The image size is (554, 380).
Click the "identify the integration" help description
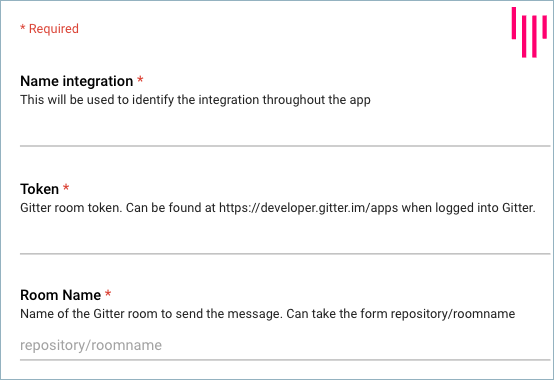(x=195, y=100)
